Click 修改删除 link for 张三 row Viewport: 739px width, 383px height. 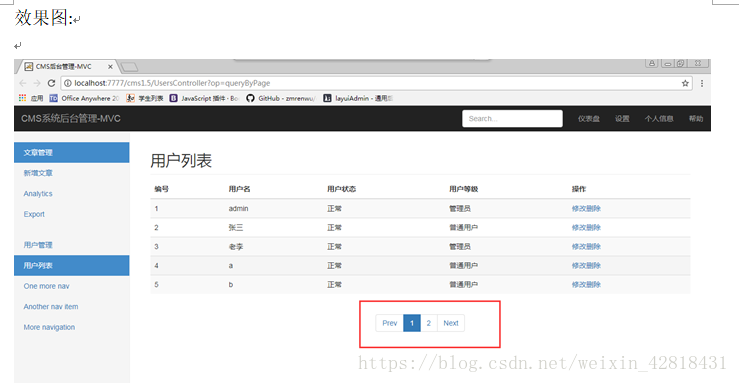tap(586, 228)
